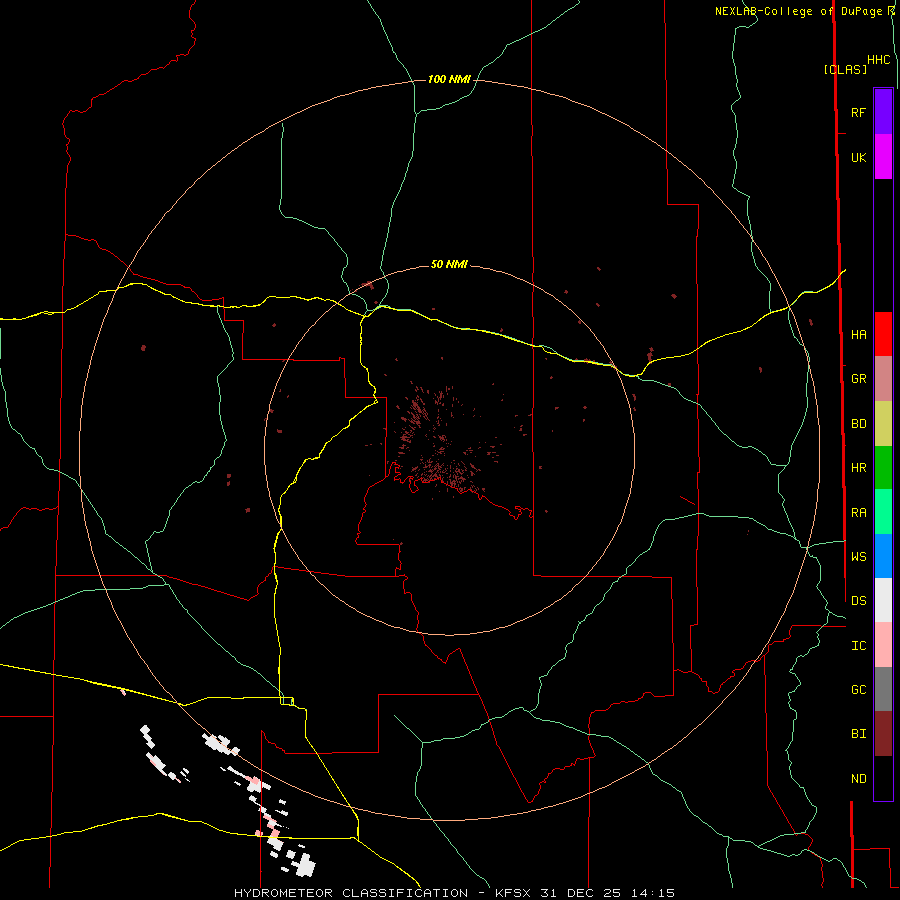Click the UK magenta legend swatch

click(883, 157)
